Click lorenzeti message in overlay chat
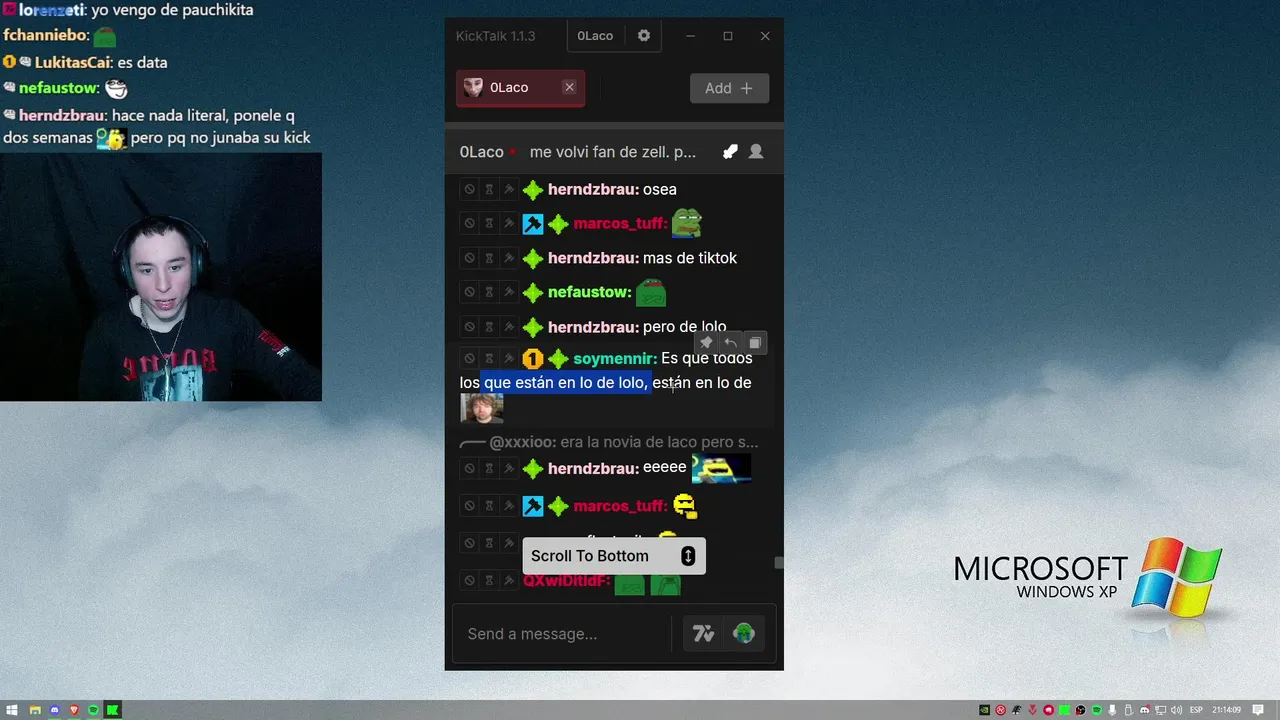The width and height of the screenshot is (1280, 720). pyautogui.click(x=128, y=10)
